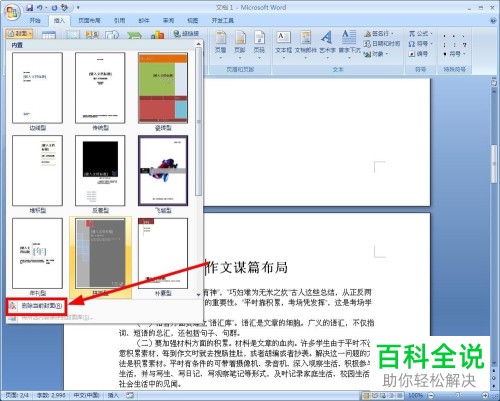The width and height of the screenshot is (500, 401).
Task: Open the 审阅 (Review) tab
Action: point(168,21)
